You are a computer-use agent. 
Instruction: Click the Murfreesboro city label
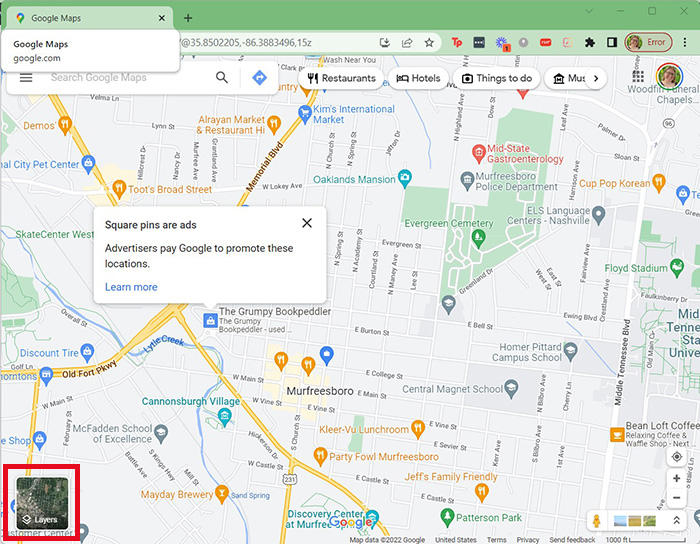(320, 391)
